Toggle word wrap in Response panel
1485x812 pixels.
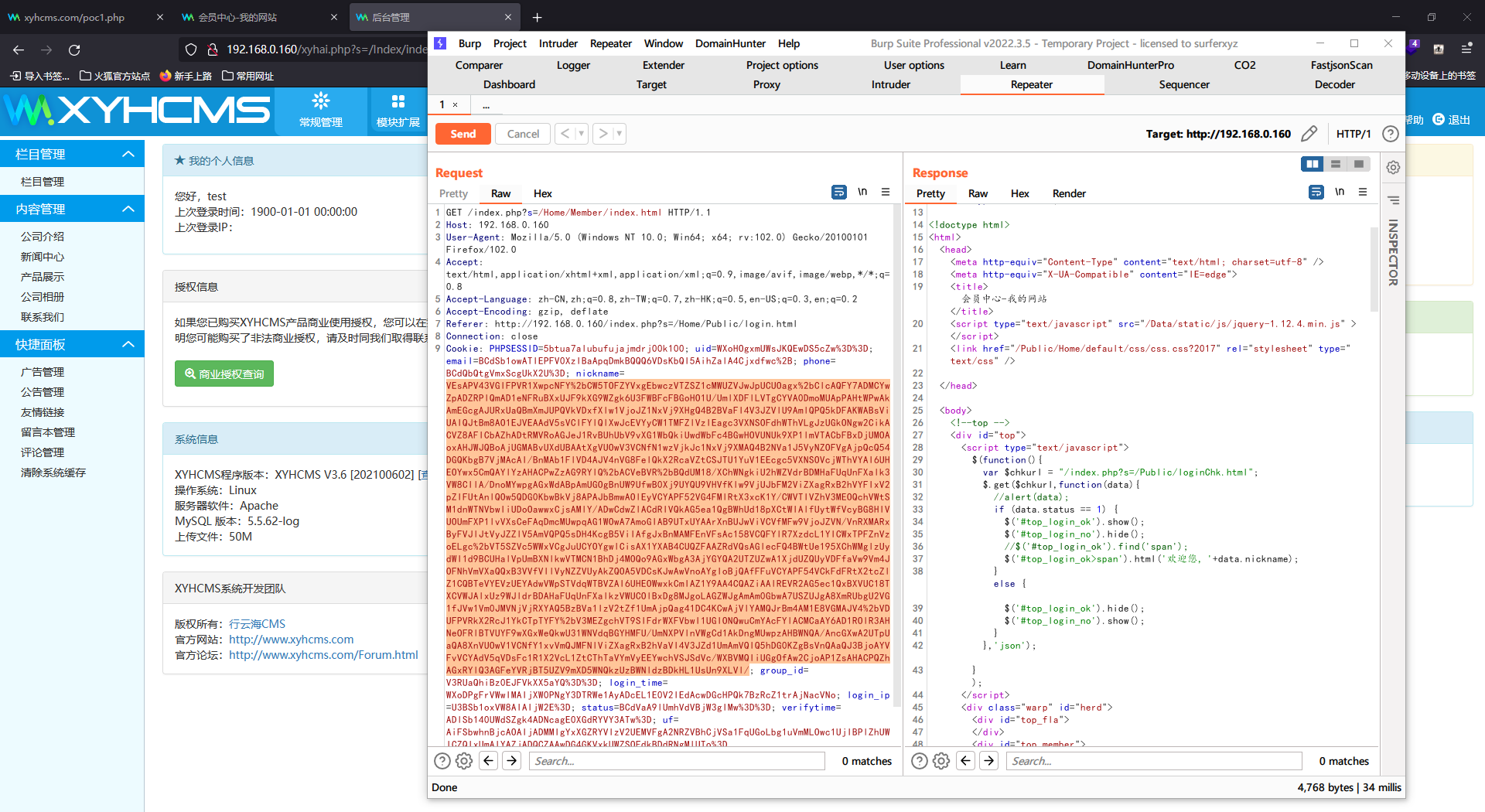1316,192
